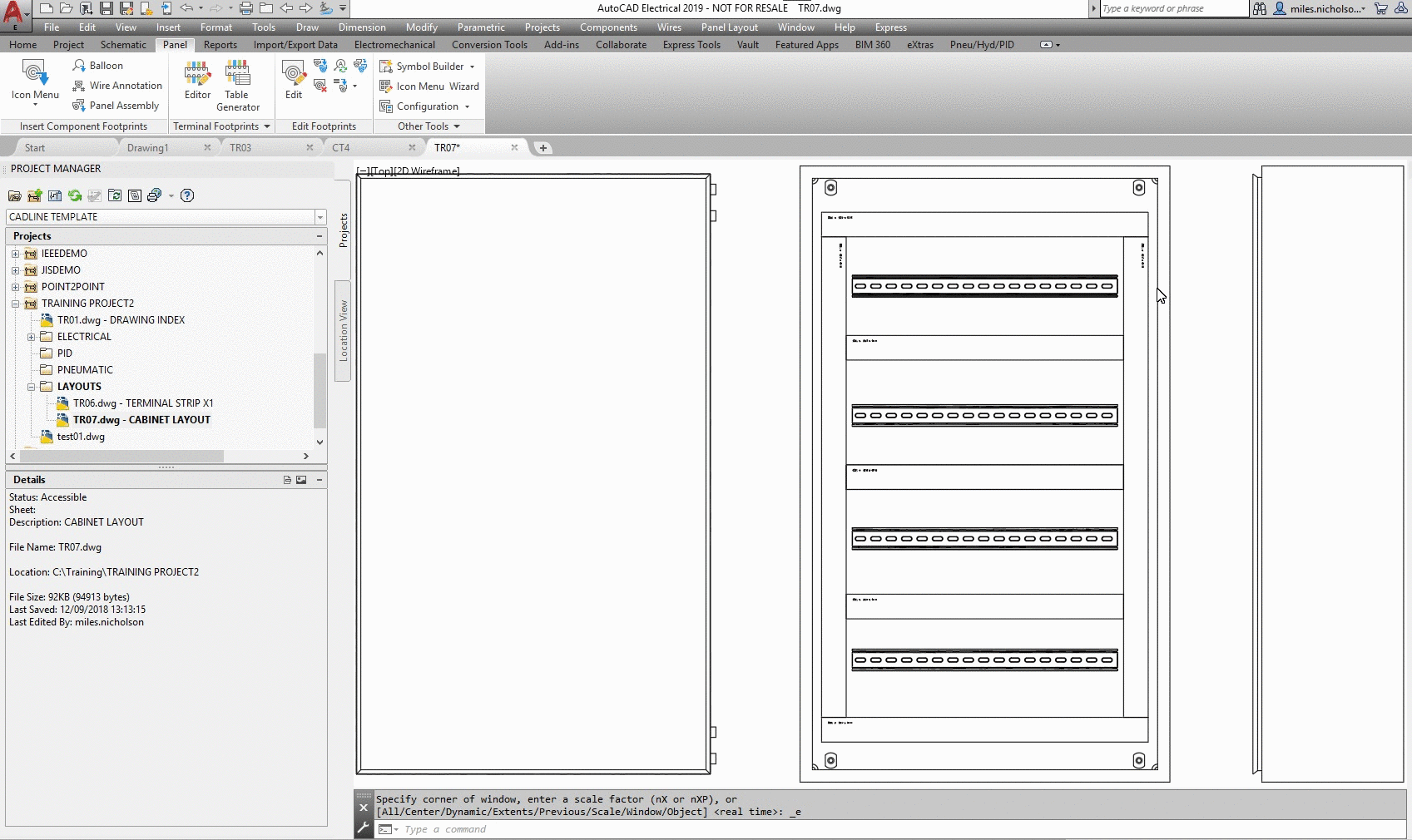1412x840 pixels.
Task: Click the Plot printer icon in quick access
Action: click(246, 8)
